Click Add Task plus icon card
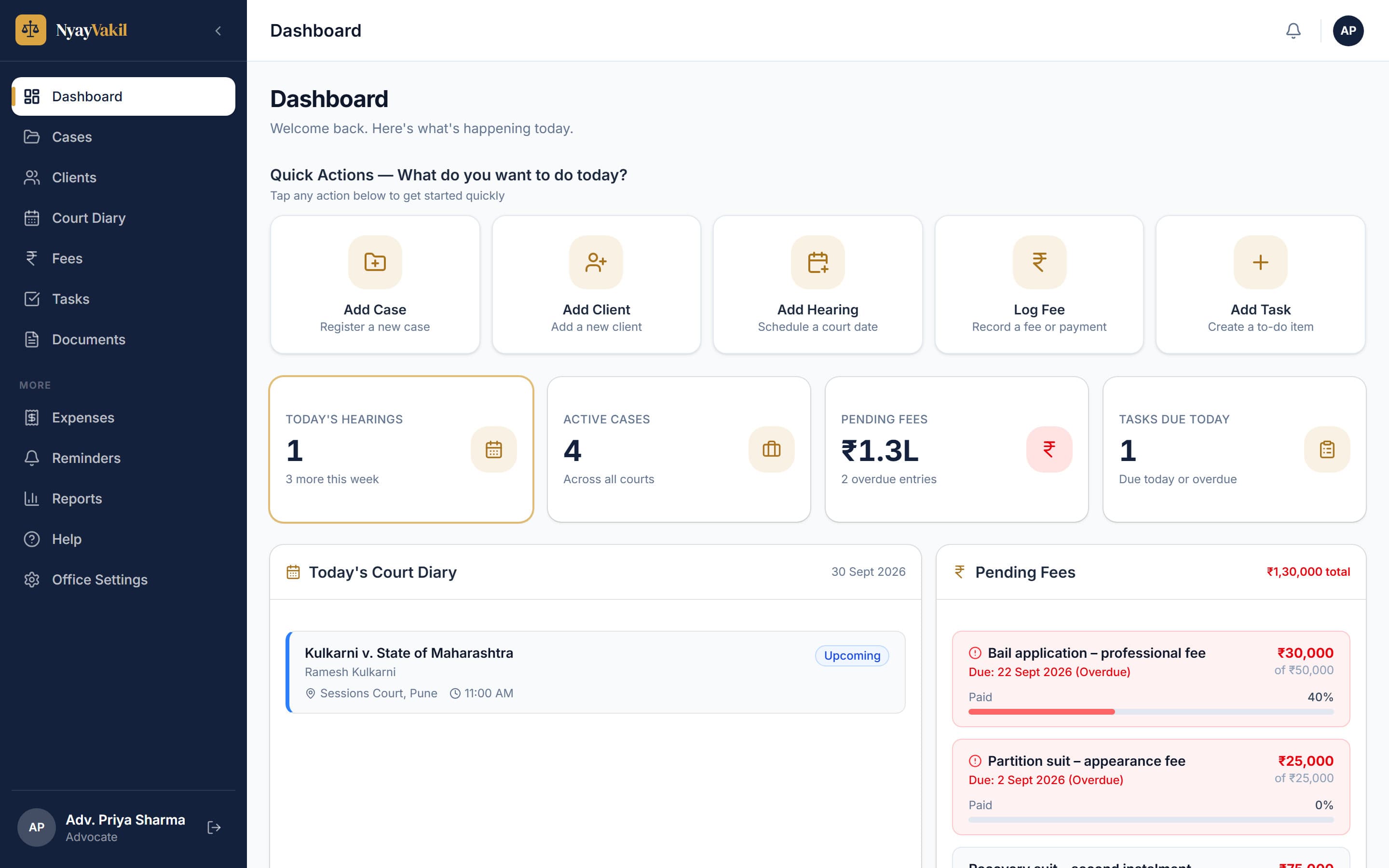The width and height of the screenshot is (1389, 868). 1260,285
